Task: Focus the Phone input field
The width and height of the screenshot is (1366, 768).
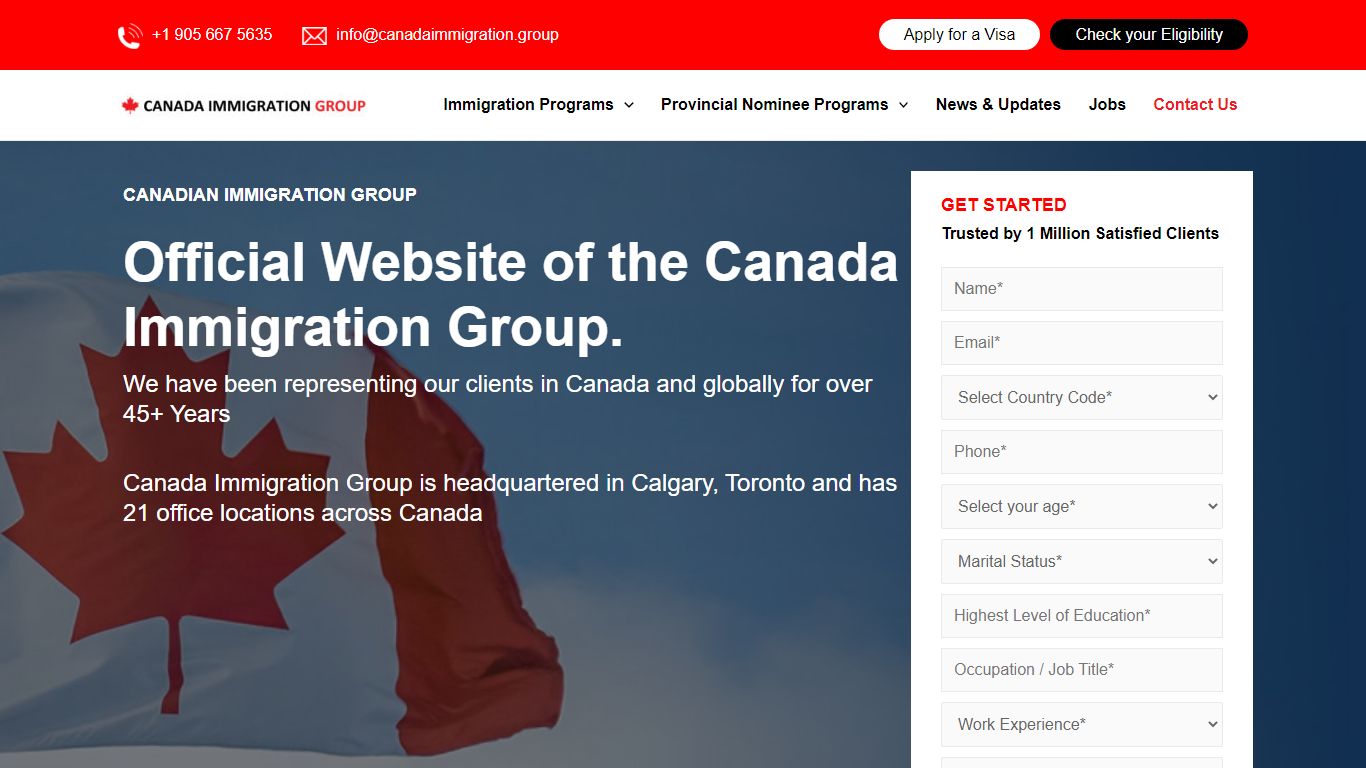Action: 1082,452
